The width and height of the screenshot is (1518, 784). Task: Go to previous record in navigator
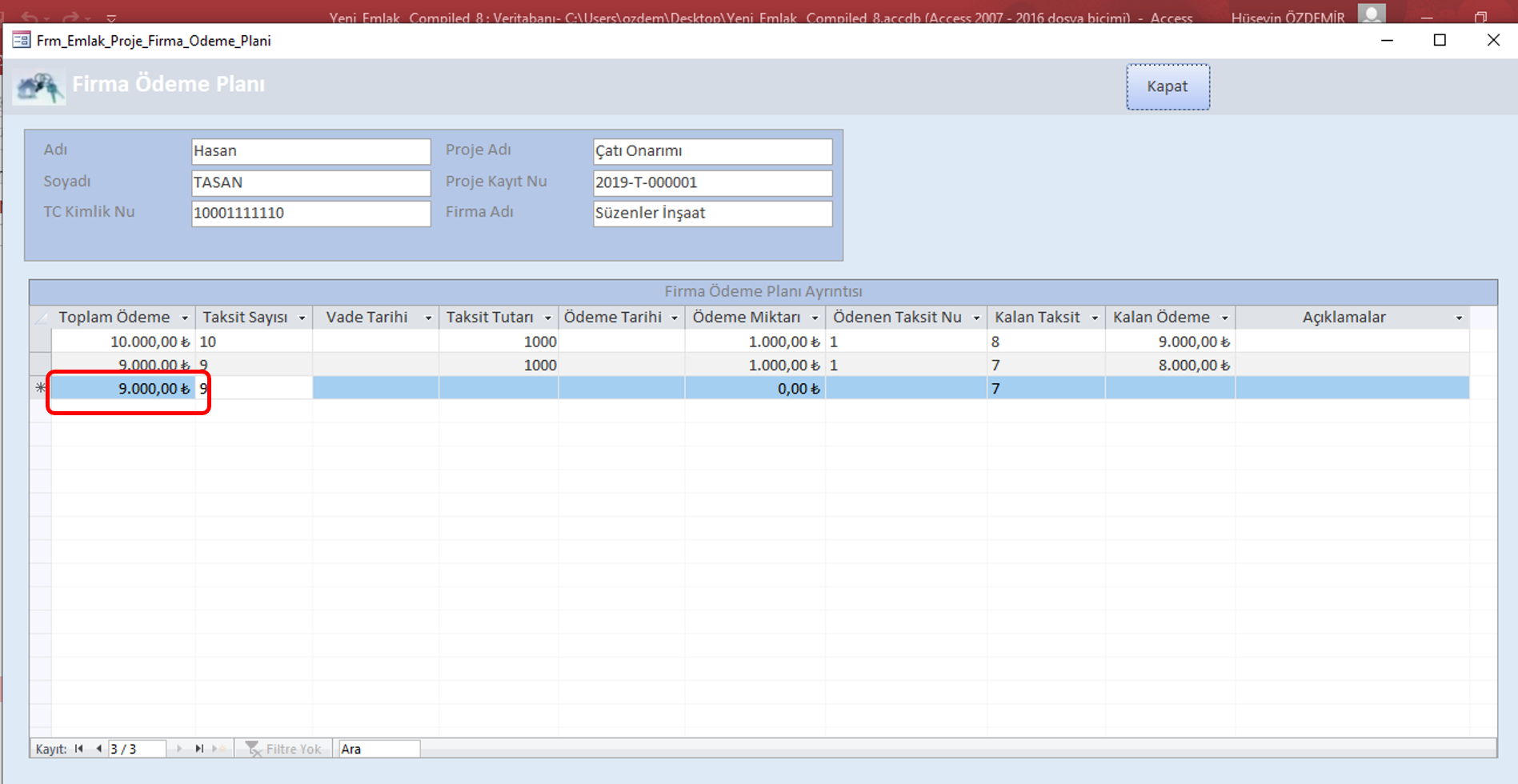click(98, 749)
